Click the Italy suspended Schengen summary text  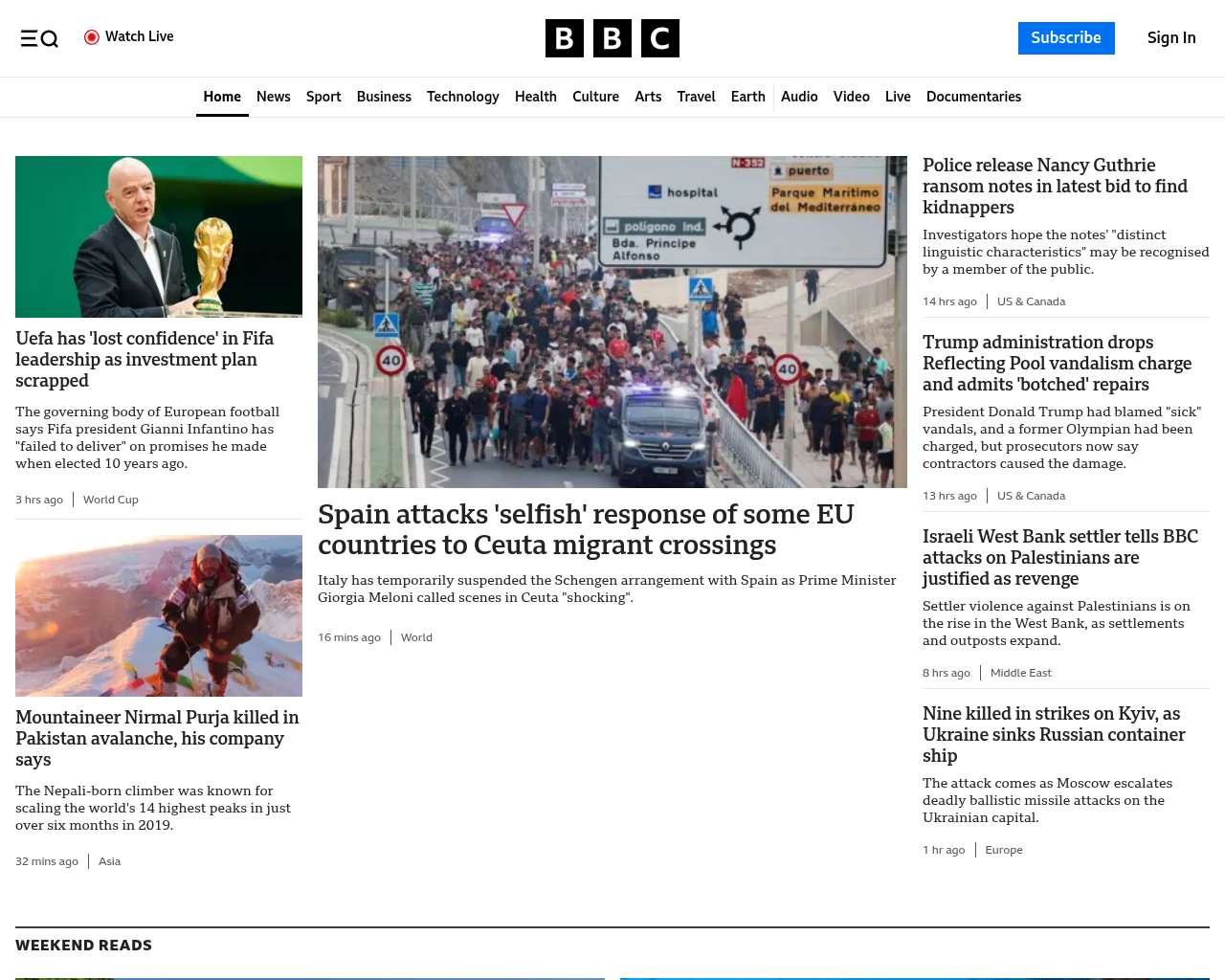pyautogui.click(x=607, y=589)
